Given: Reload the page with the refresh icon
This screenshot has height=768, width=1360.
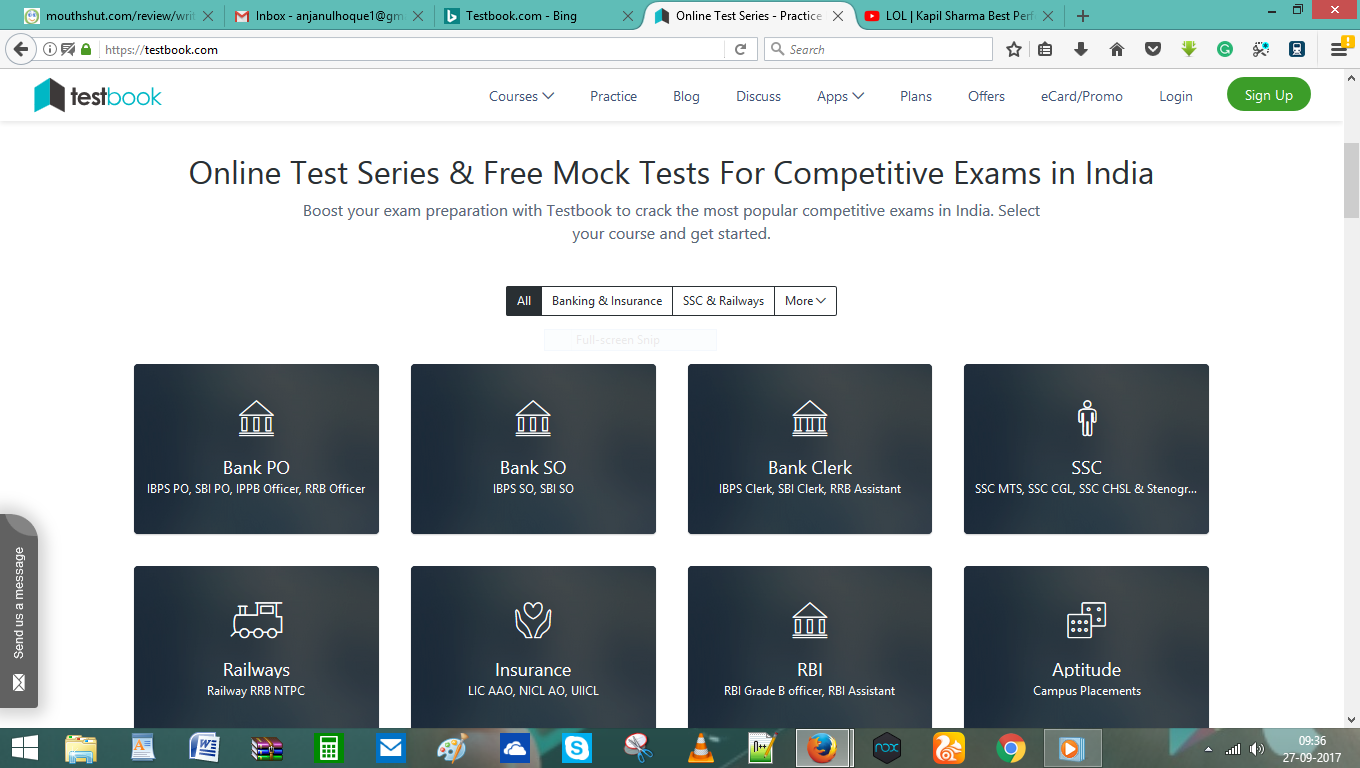Looking at the screenshot, I should 740,49.
